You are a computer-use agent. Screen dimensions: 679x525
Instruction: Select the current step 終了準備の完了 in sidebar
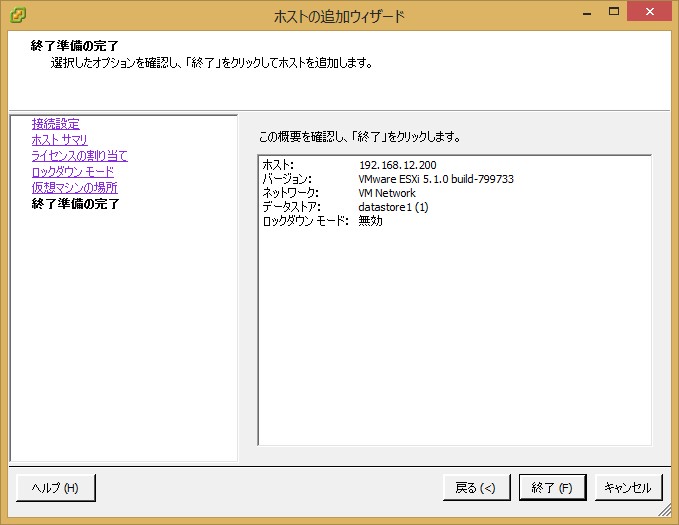pyautogui.click(x=75, y=204)
